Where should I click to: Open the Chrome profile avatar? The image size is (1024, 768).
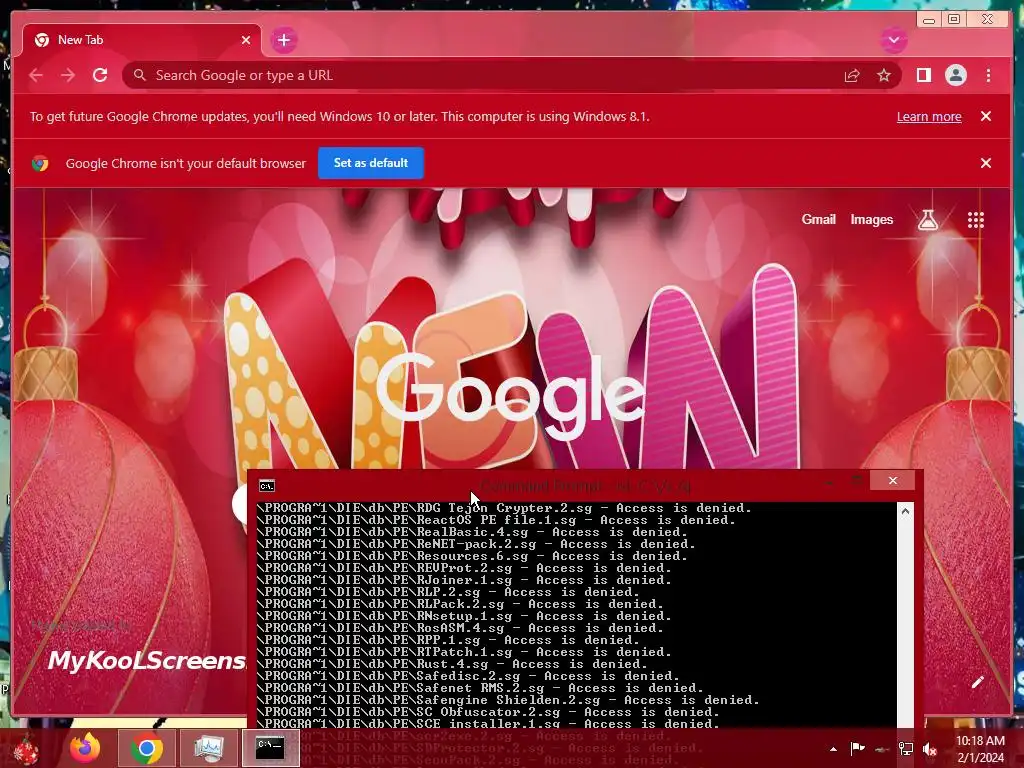click(955, 75)
